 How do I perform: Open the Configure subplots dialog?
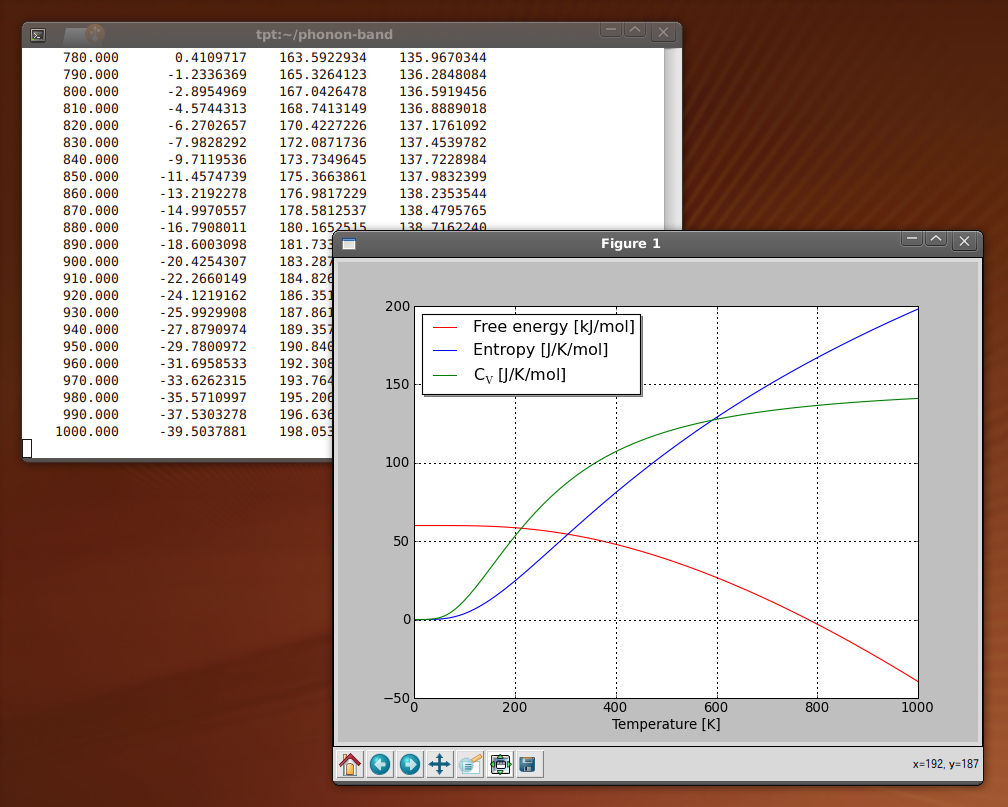click(x=500, y=765)
